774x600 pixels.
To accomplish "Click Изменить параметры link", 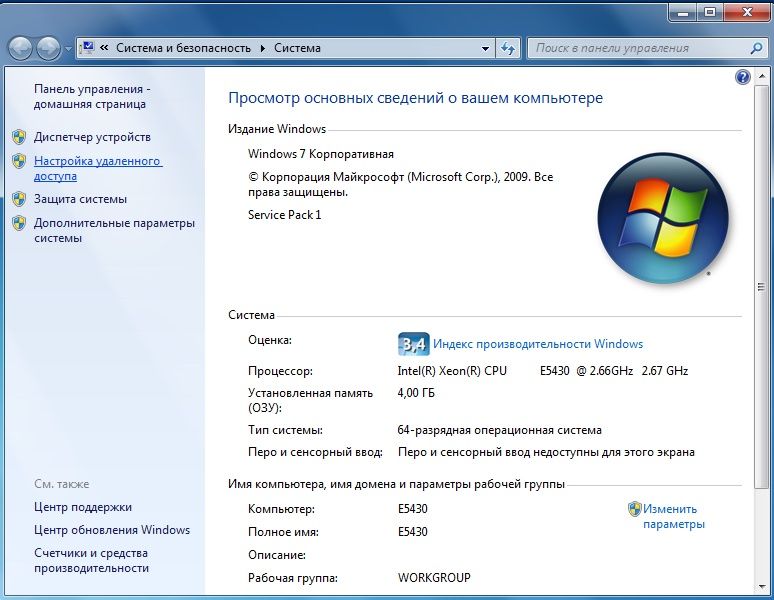I will pos(673,516).
